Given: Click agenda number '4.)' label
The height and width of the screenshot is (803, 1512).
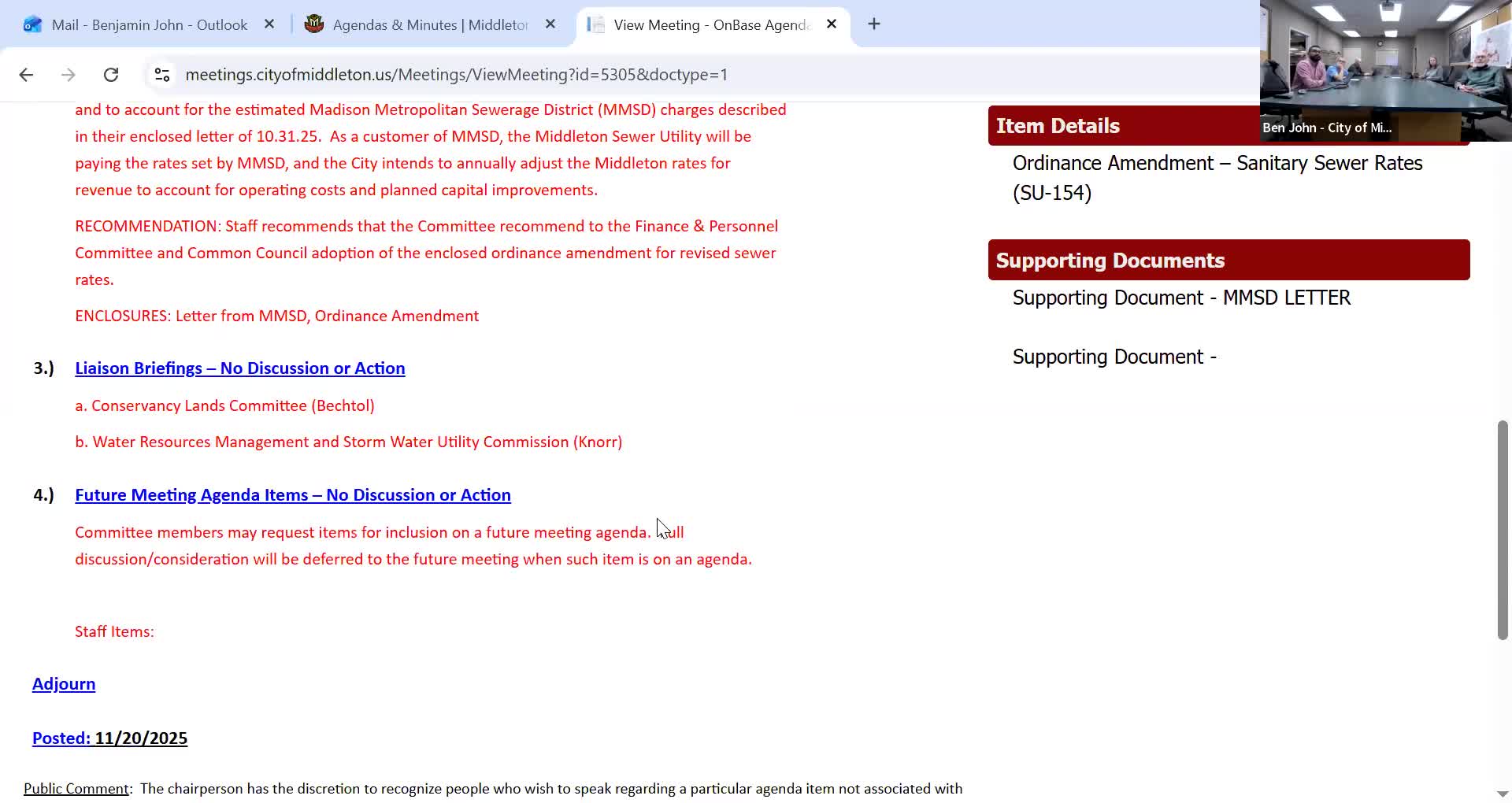Looking at the screenshot, I should pyautogui.click(x=43, y=495).
